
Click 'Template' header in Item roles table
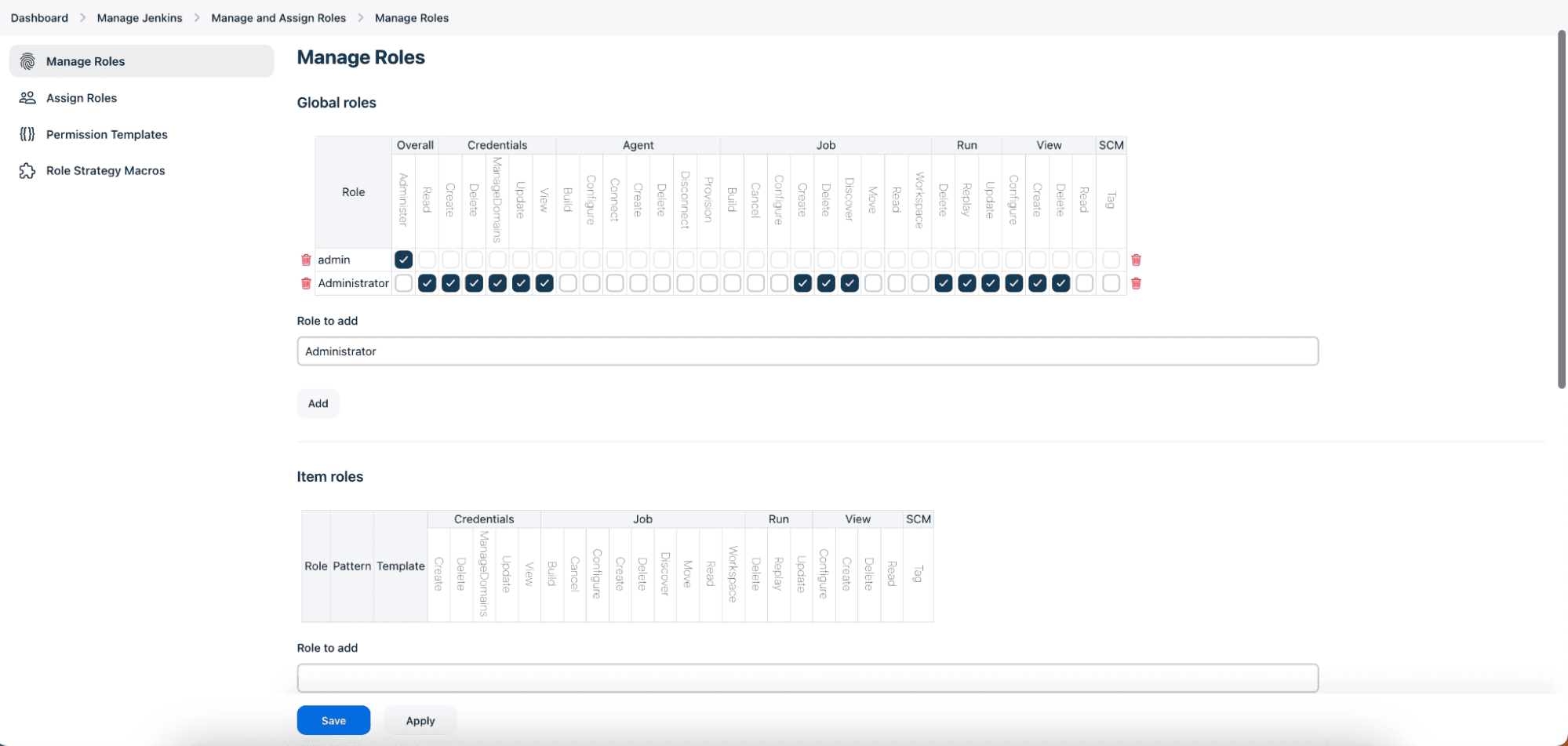[x=400, y=566]
